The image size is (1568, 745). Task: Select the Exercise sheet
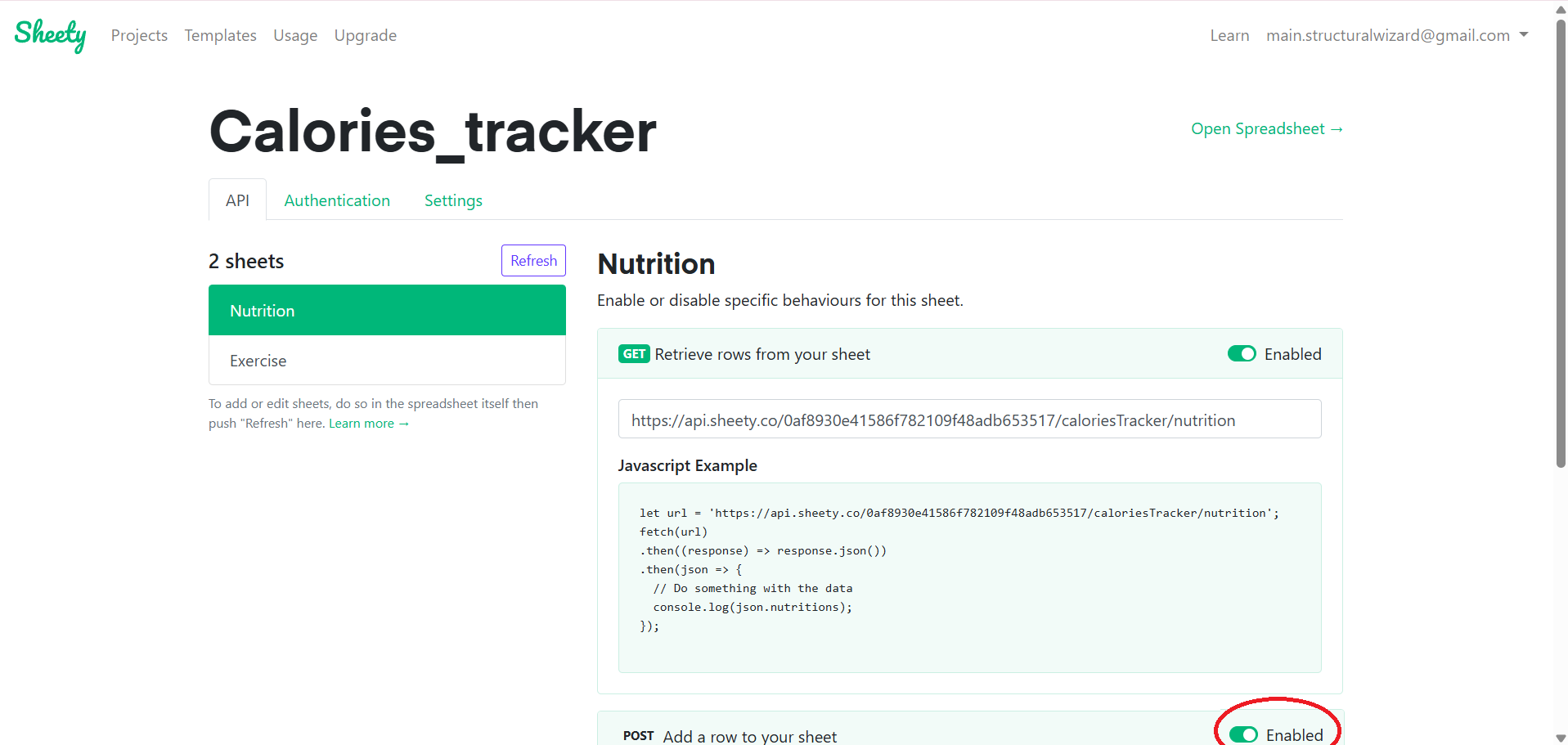[387, 361]
